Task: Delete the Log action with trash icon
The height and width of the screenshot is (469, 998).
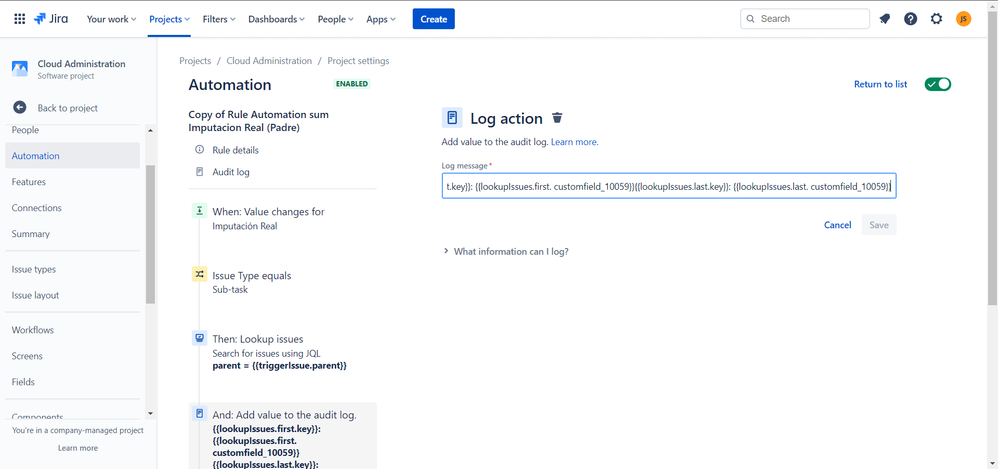Action: coord(558,118)
